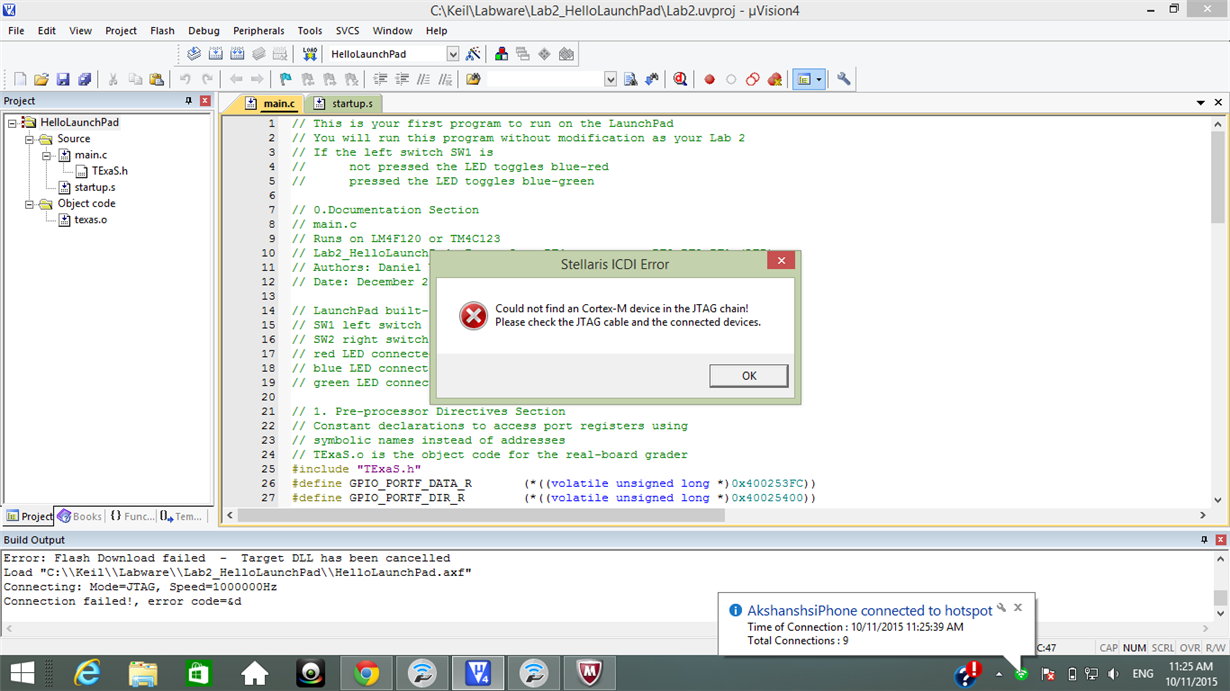
Task: Click the Disable all breakpoints icon
Action: pos(753,79)
